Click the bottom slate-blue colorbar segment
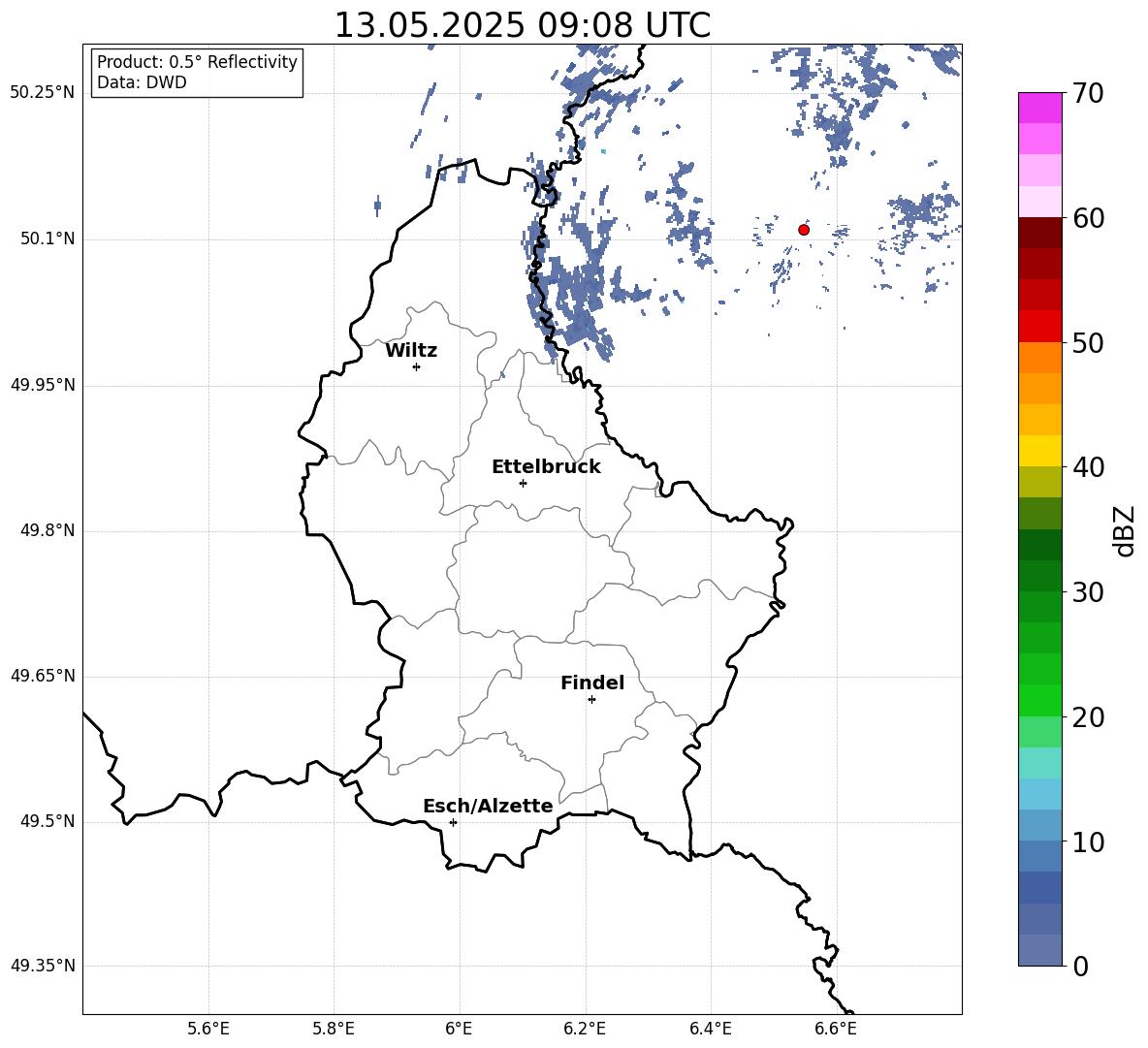The image size is (1148, 1048). [1040, 950]
